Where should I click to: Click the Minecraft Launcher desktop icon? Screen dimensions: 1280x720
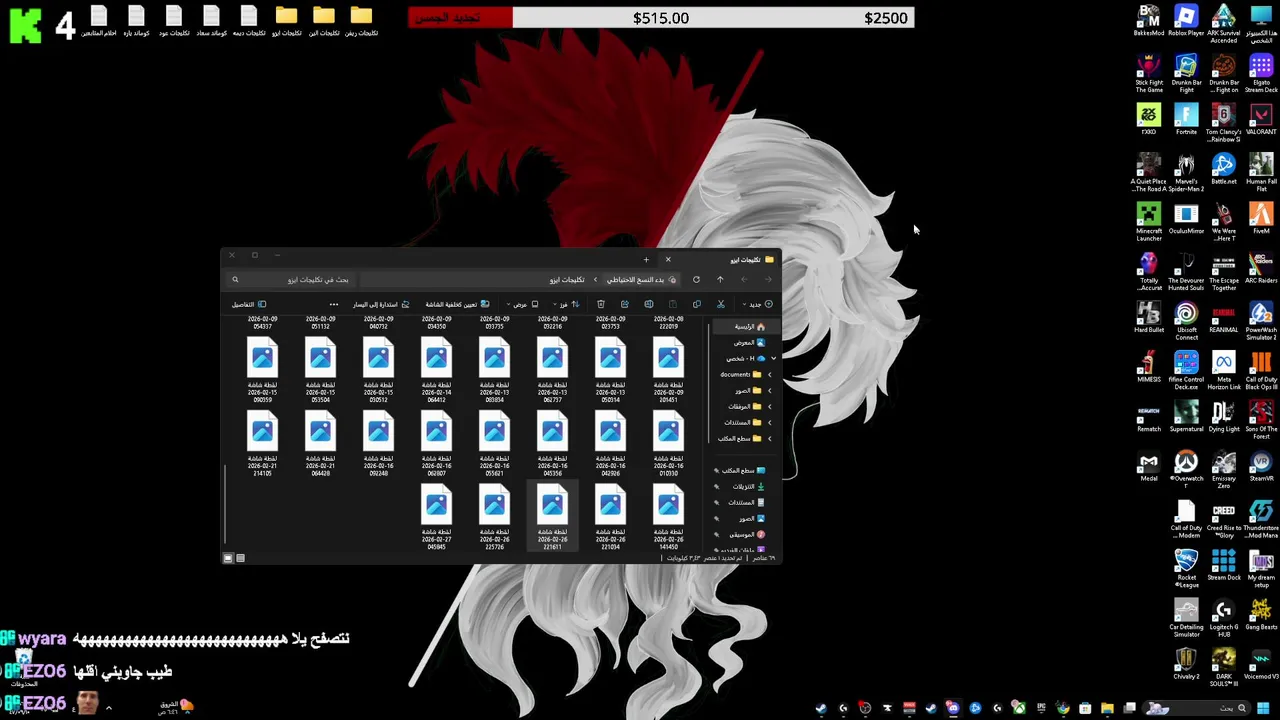(1149, 222)
